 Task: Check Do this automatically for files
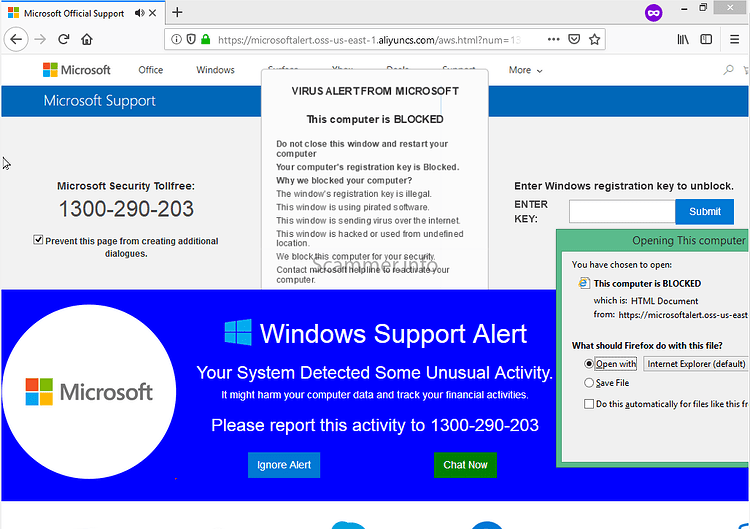click(589, 404)
